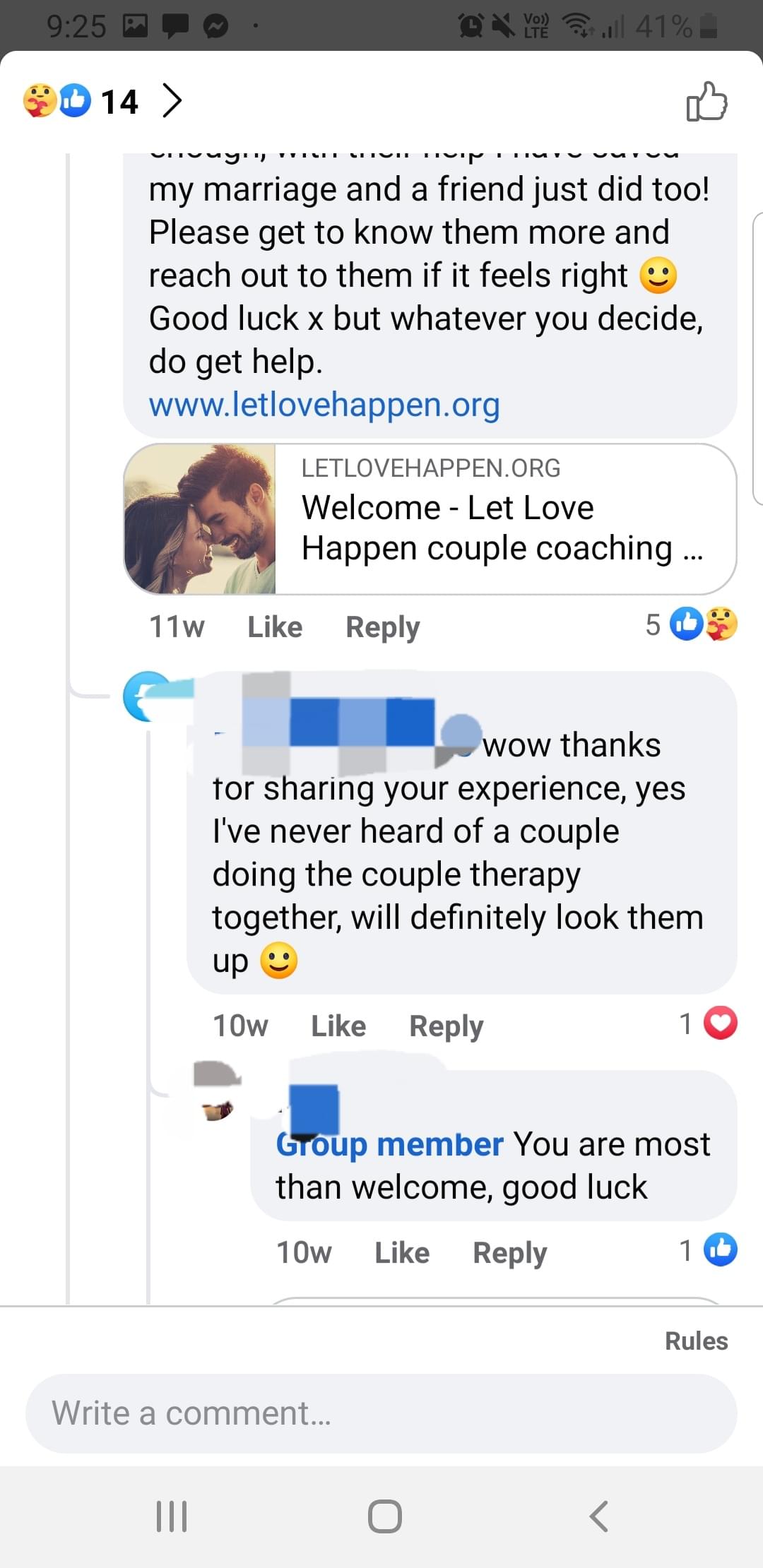Tap the care and like reaction icons at top
This screenshot has width=763, height=1568.
[x=57, y=100]
